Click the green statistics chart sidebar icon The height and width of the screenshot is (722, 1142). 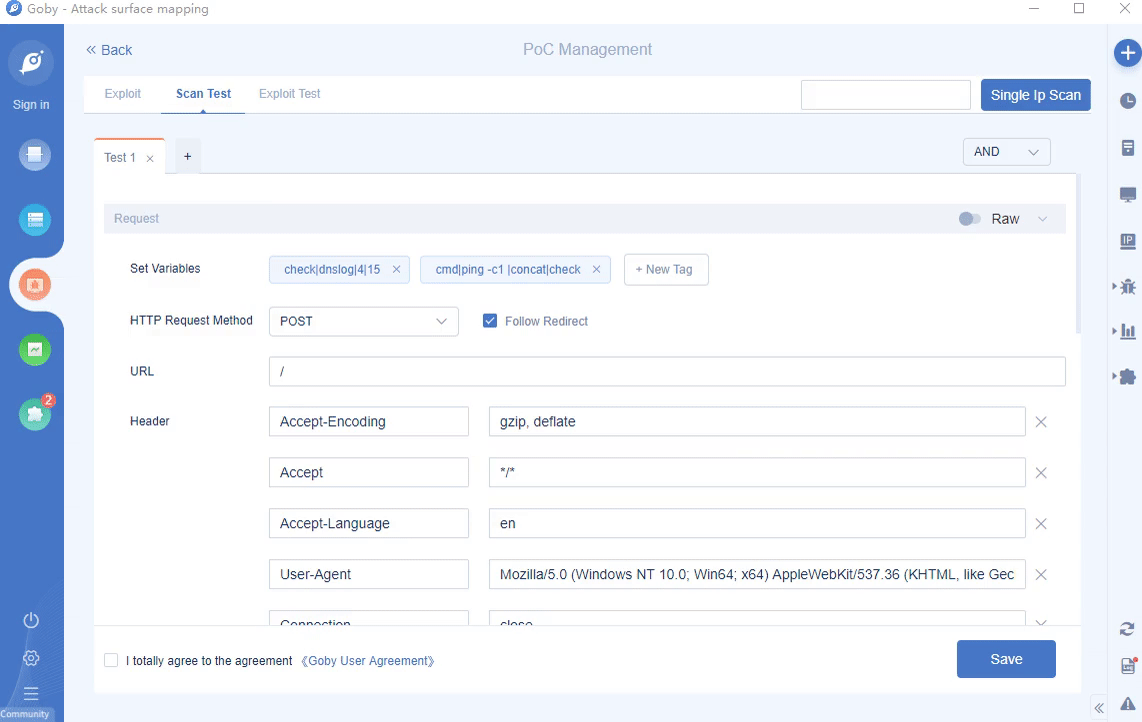35,349
